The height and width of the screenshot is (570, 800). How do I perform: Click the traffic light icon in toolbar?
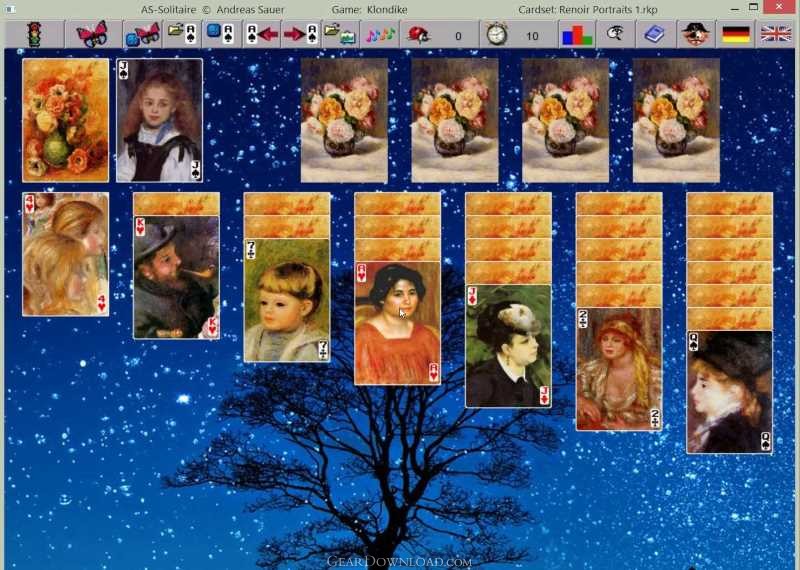point(34,35)
